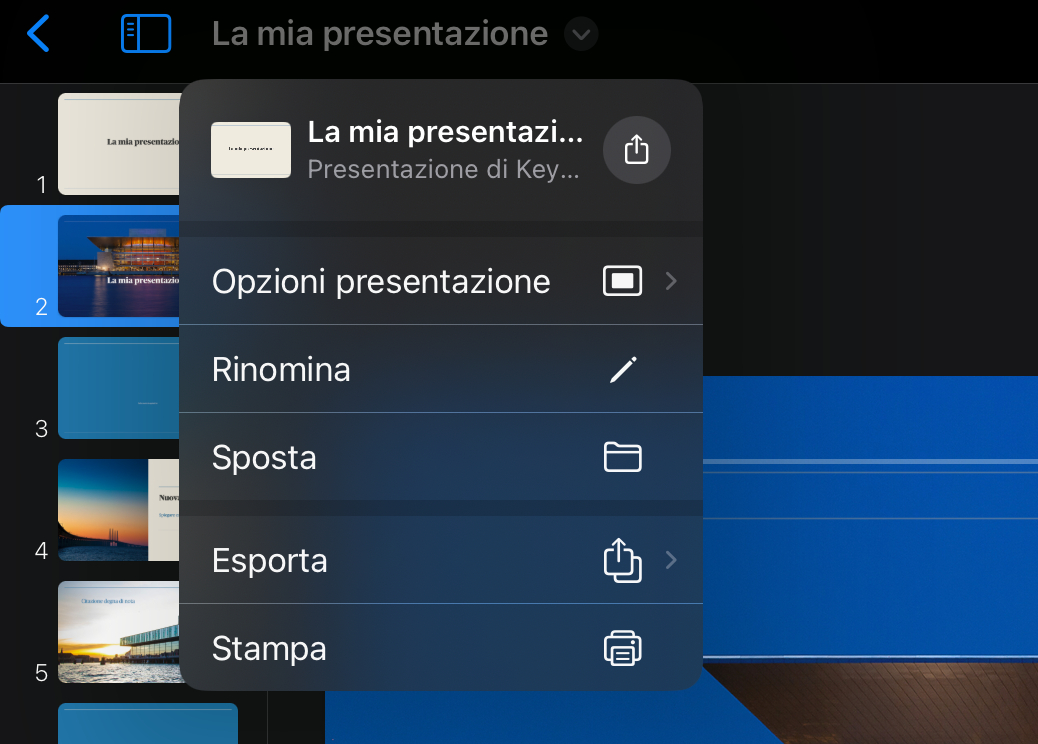Image resolution: width=1038 pixels, height=744 pixels.
Task: Choose Rinomina from the menu
Action: [281, 368]
